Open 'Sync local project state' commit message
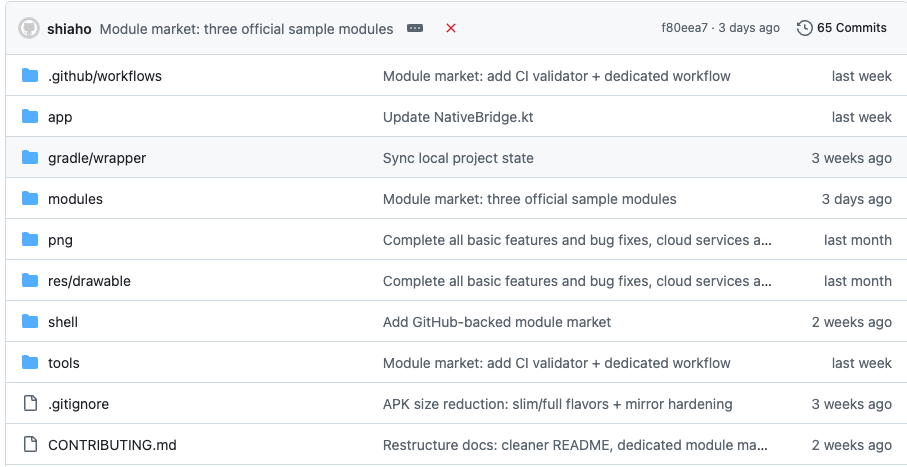Viewport: 907px width, 467px height. (458, 158)
